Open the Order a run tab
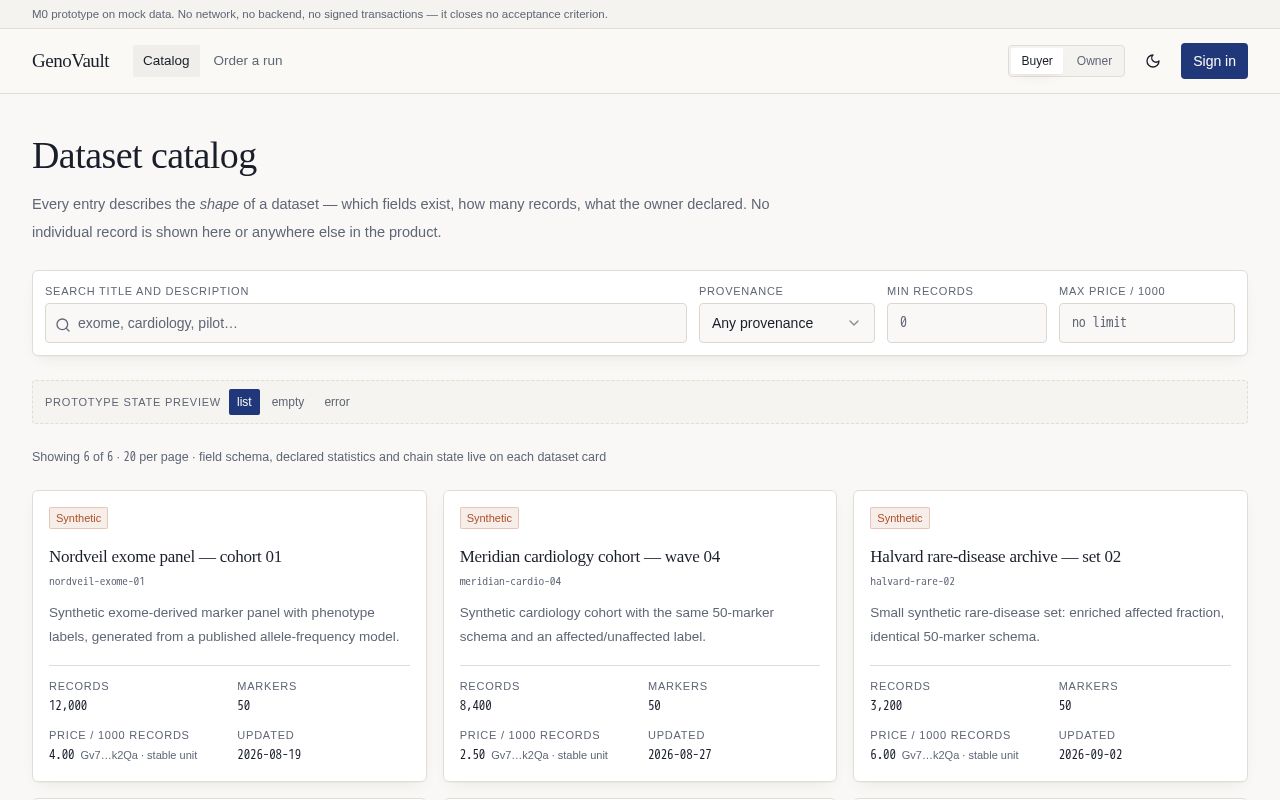This screenshot has width=1280, height=800. click(248, 61)
